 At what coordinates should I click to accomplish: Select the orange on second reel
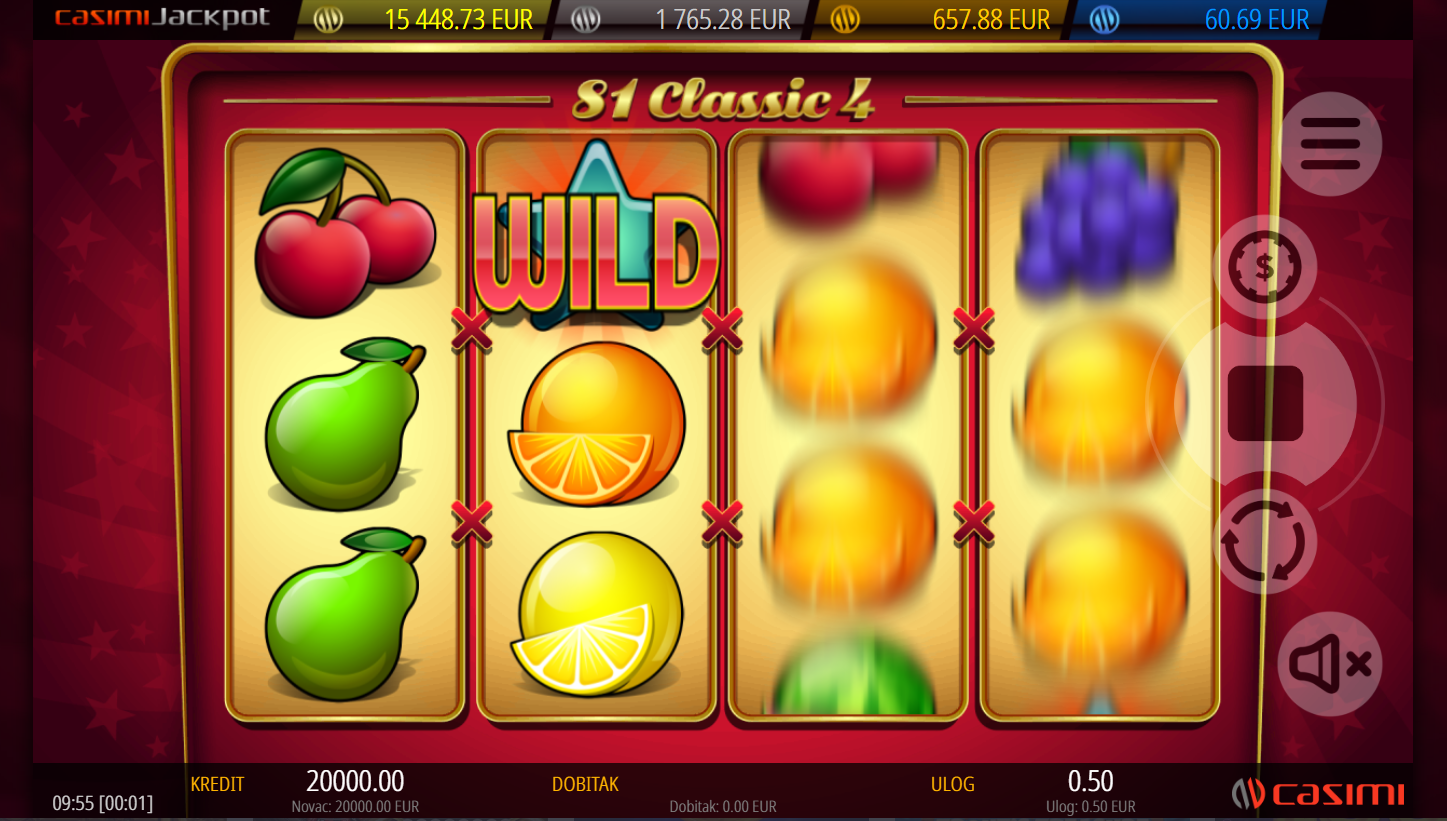(598, 423)
